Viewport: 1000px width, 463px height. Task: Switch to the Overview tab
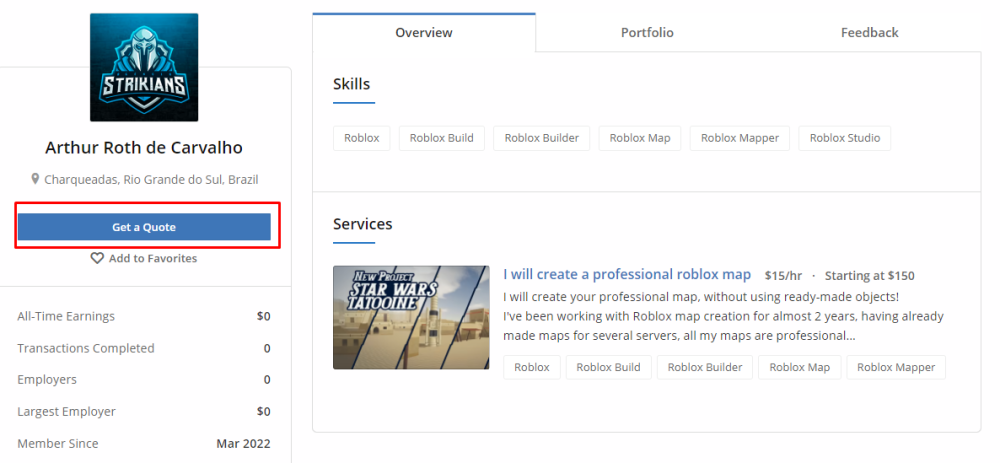423,33
